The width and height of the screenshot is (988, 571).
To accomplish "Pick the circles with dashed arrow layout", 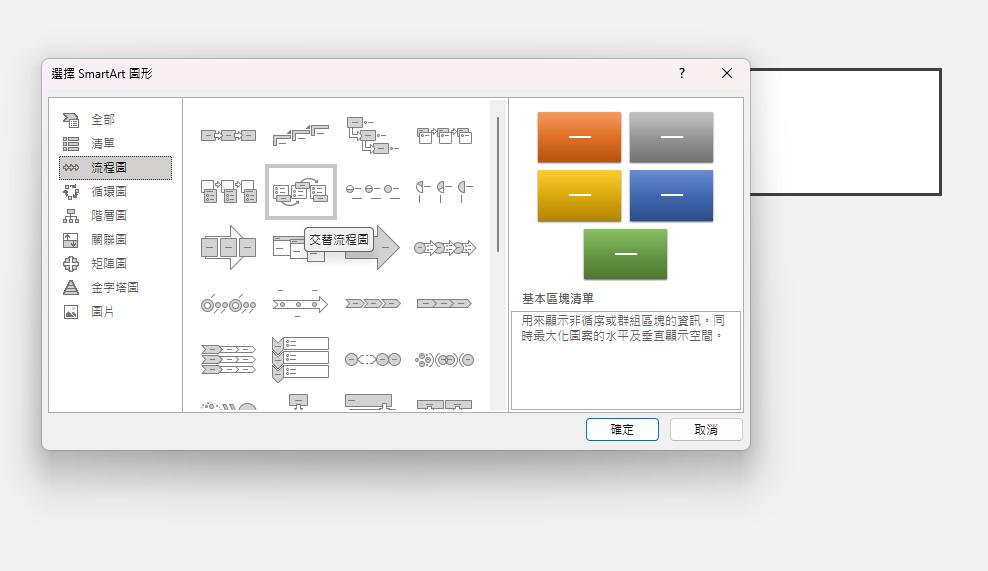I will point(372,360).
